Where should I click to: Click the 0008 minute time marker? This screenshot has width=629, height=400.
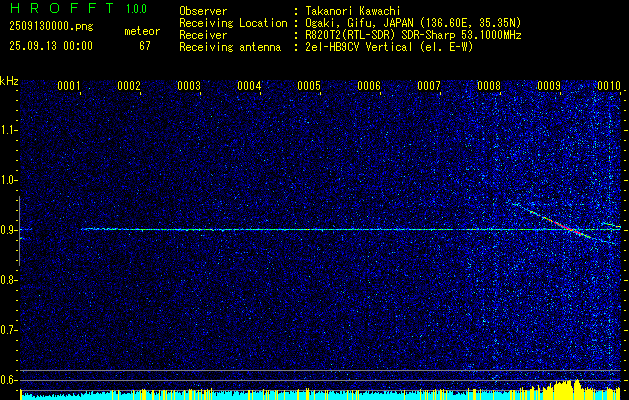coord(489,86)
